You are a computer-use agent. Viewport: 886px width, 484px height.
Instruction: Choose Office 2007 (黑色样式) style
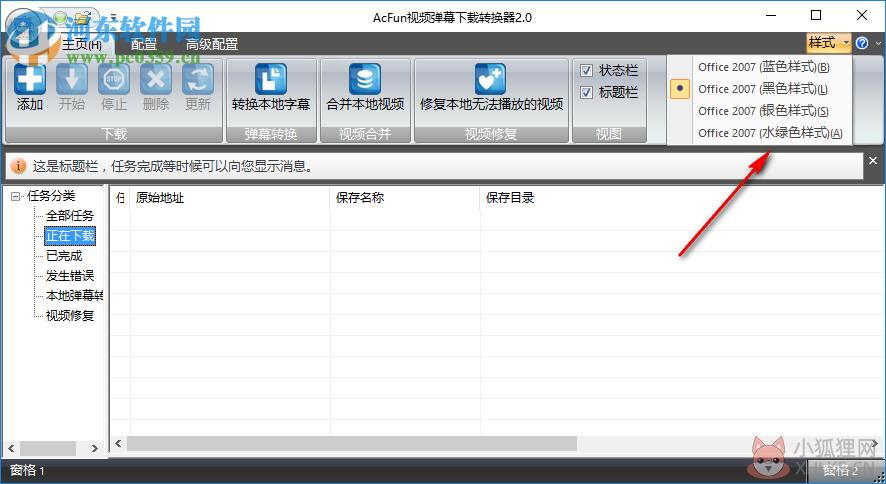(x=763, y=89)
